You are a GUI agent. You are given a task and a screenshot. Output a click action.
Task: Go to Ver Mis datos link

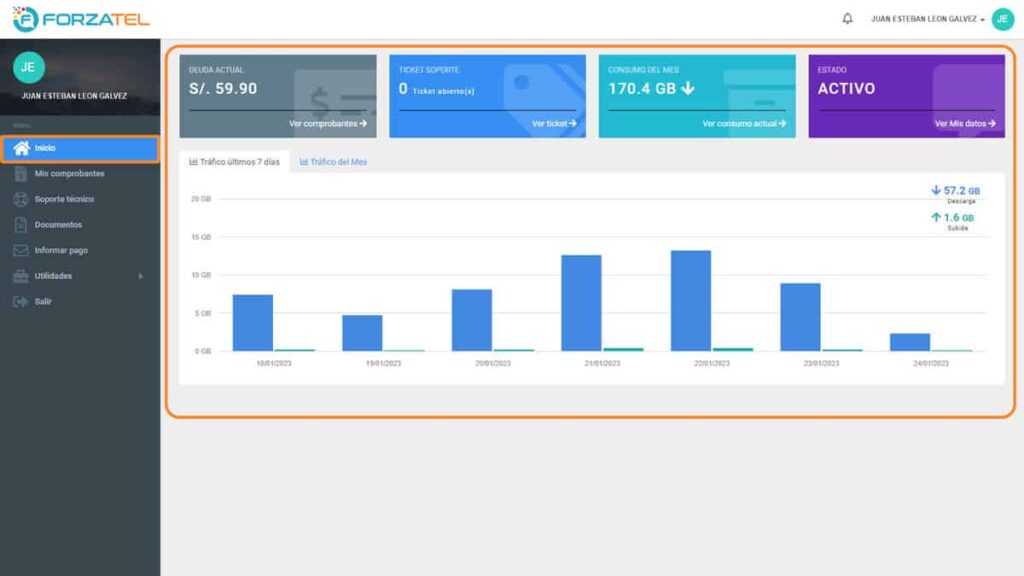point(965,124)
